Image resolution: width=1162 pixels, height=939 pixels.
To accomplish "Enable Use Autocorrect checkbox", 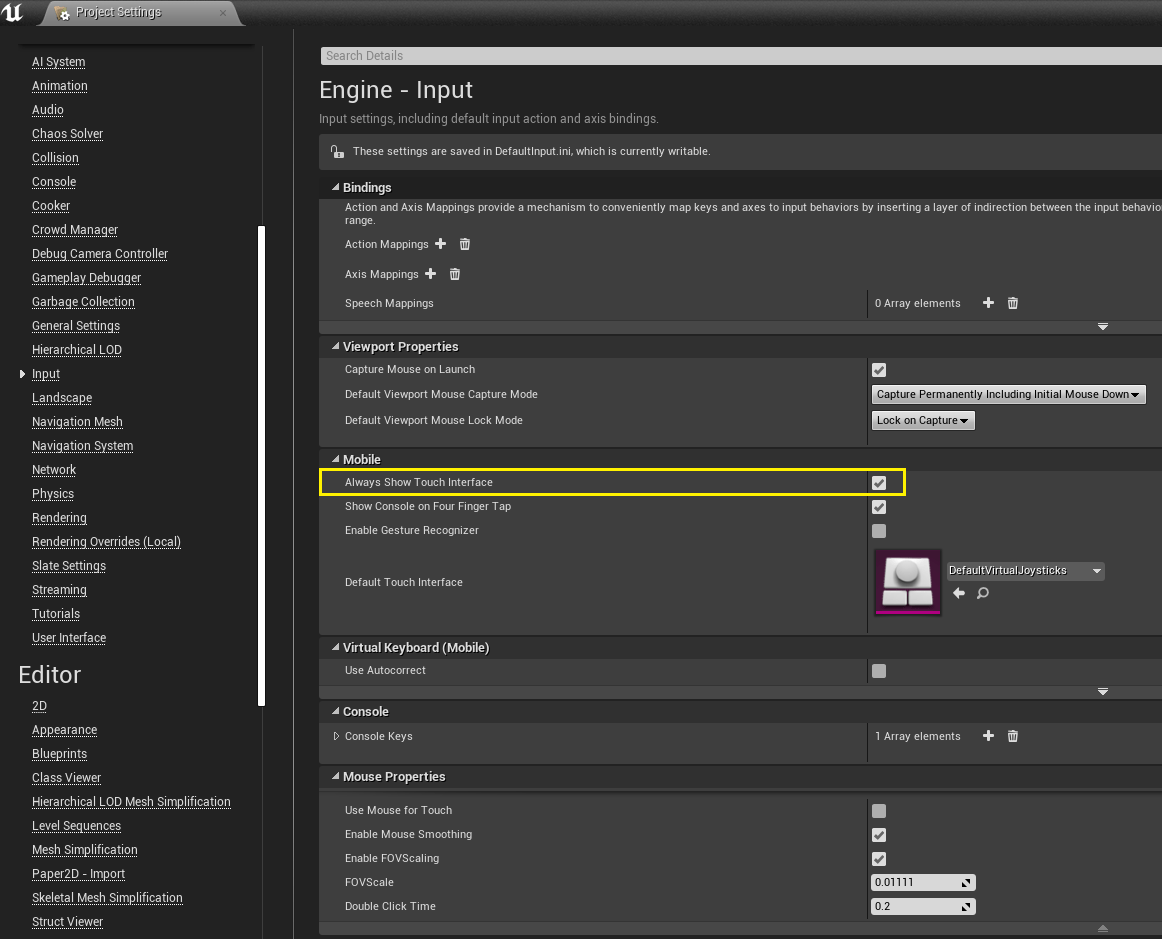I will 879,671.
